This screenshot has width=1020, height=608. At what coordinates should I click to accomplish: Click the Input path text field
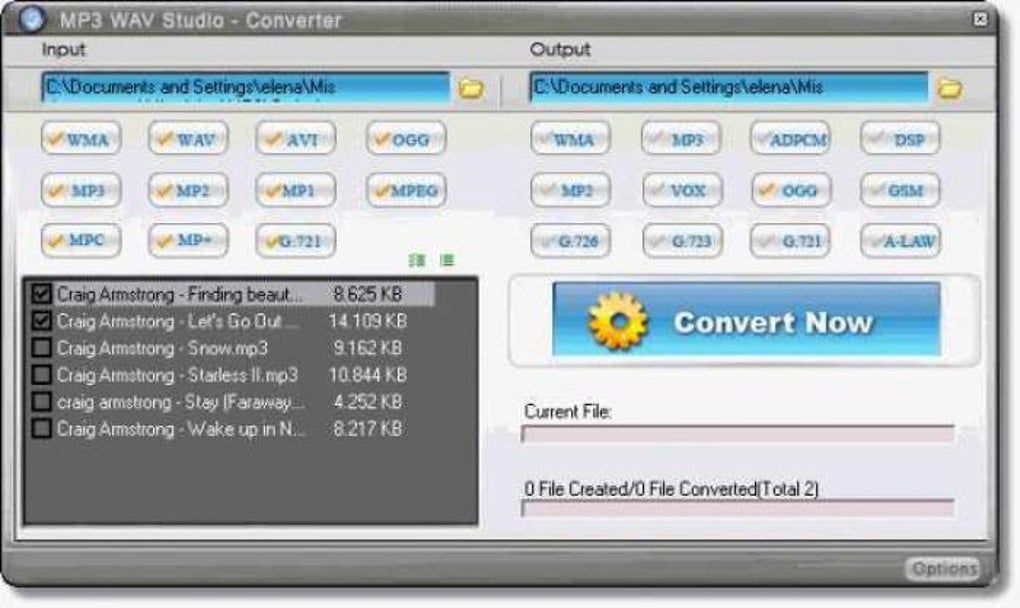pyautogui.click(x=246, y=87)
